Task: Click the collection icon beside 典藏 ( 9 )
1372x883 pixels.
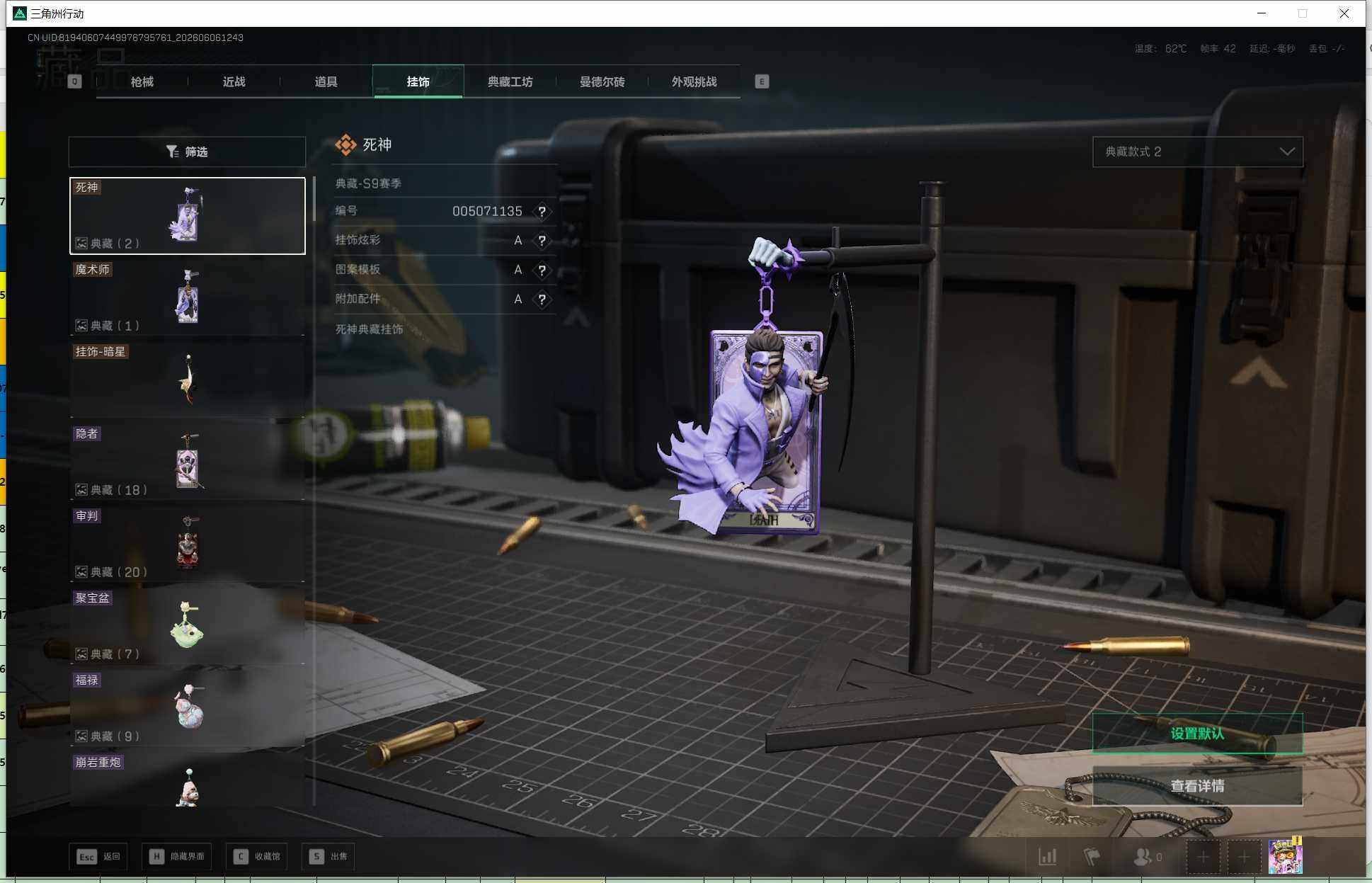Action: pos(81,736)
